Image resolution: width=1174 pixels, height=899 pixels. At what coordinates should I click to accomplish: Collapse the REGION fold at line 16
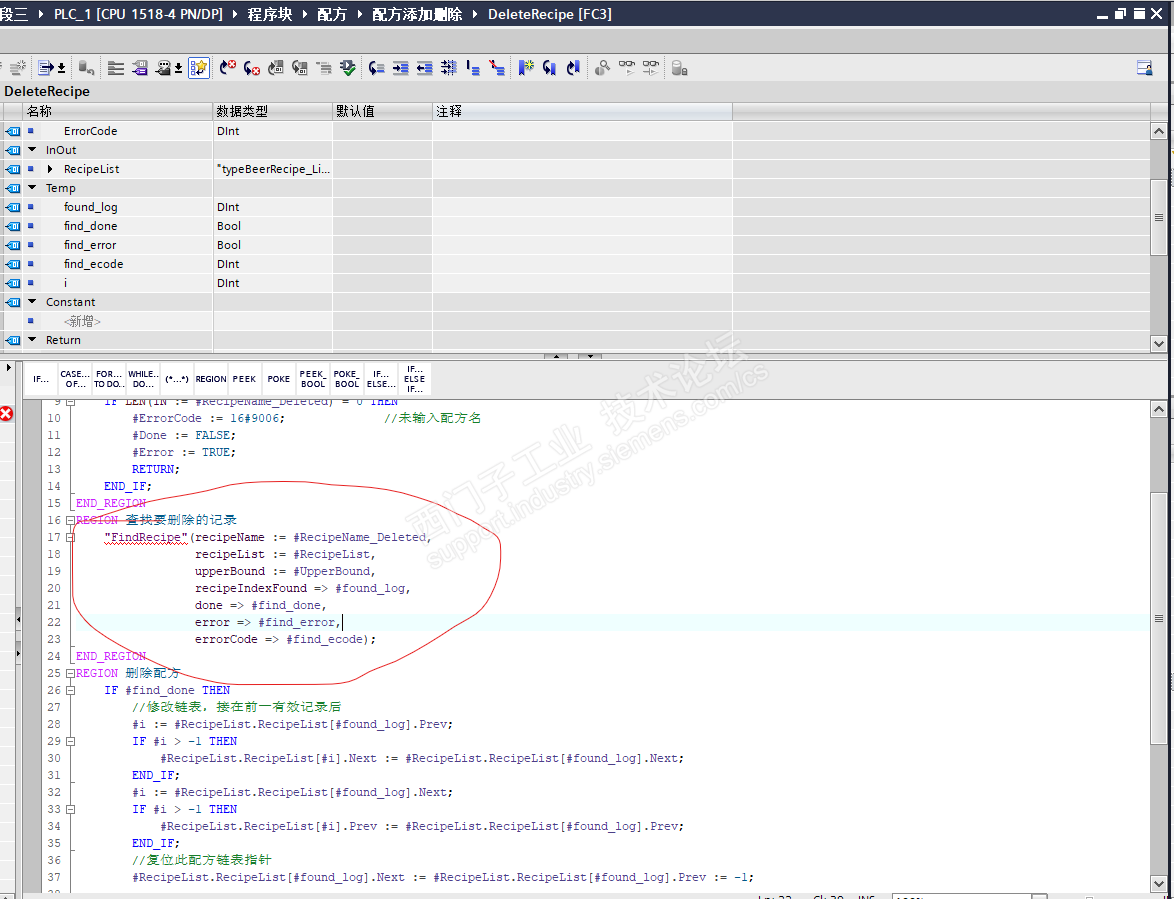(70, 520)
